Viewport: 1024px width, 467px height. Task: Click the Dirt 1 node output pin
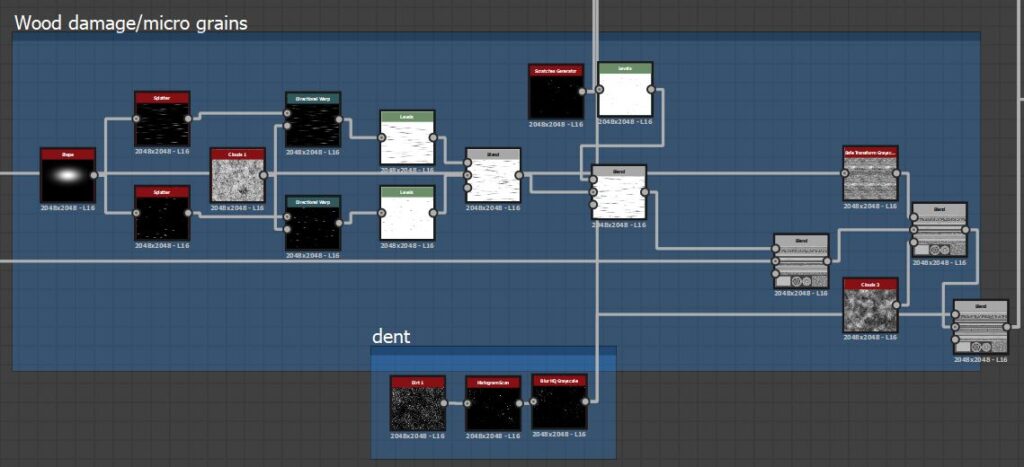point(444,403)
